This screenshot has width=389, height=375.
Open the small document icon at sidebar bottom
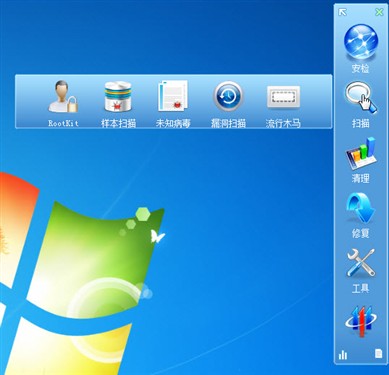point(378,354)
